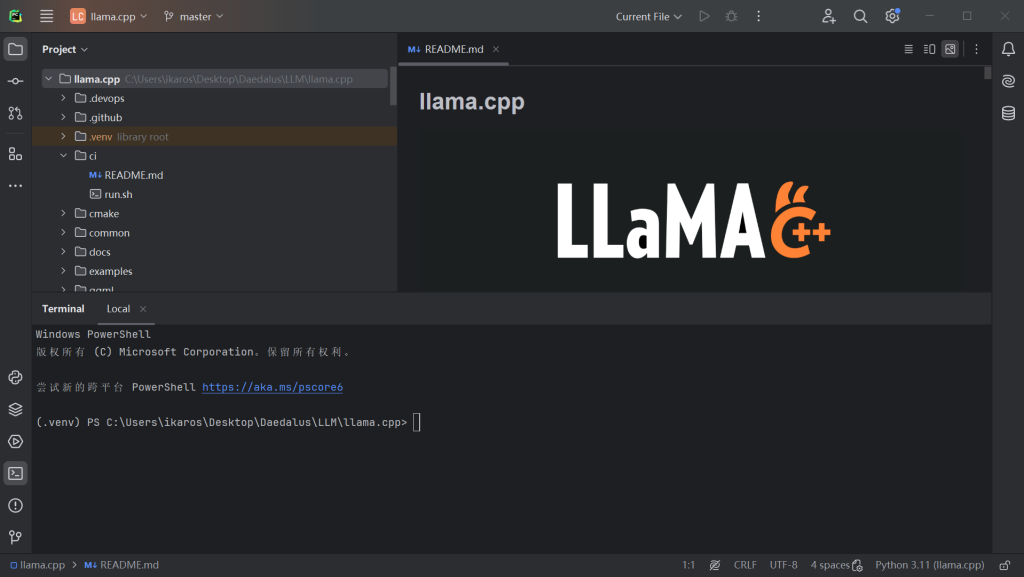This screenshot has height=577, width=1024.
Task: Expand the .venv library root folder
Action: 63,136
